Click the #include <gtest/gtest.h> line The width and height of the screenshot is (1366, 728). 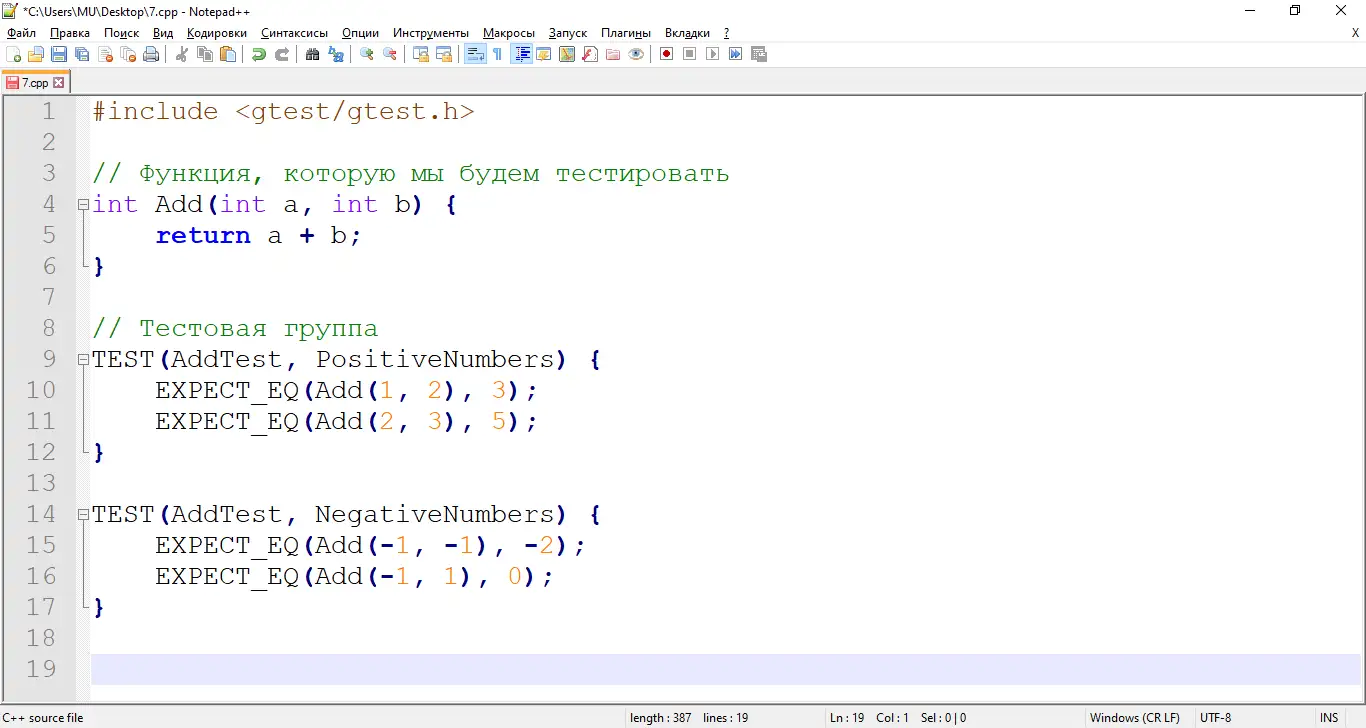[x=283, y=111]
